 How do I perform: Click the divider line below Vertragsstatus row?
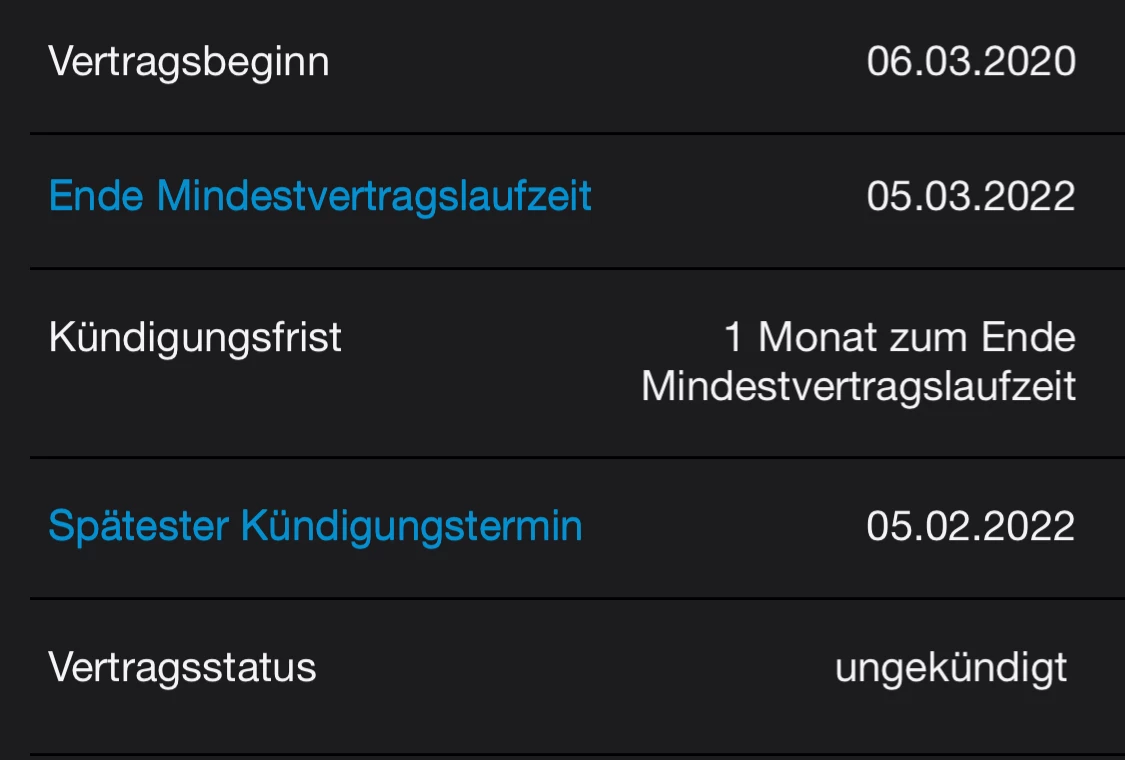[578, 755]
